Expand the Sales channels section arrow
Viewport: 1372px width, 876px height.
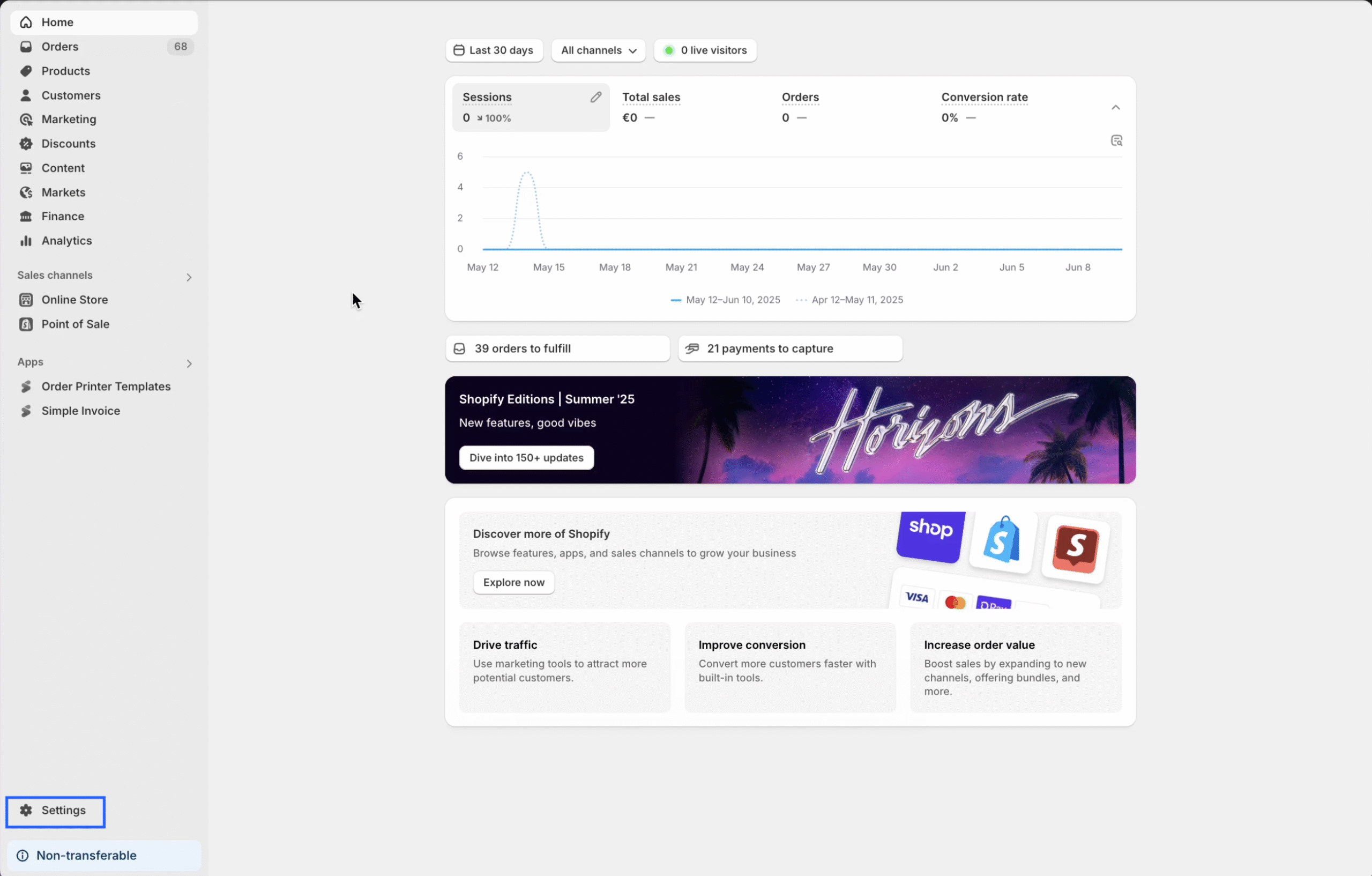pos(189,278)
